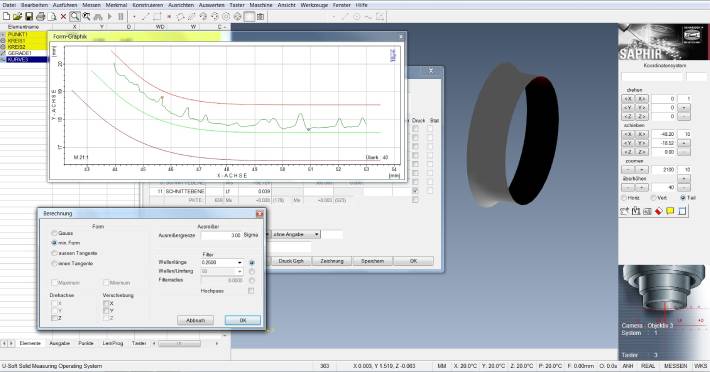Click the blue square frame icon in right panel

coord(682,211)
